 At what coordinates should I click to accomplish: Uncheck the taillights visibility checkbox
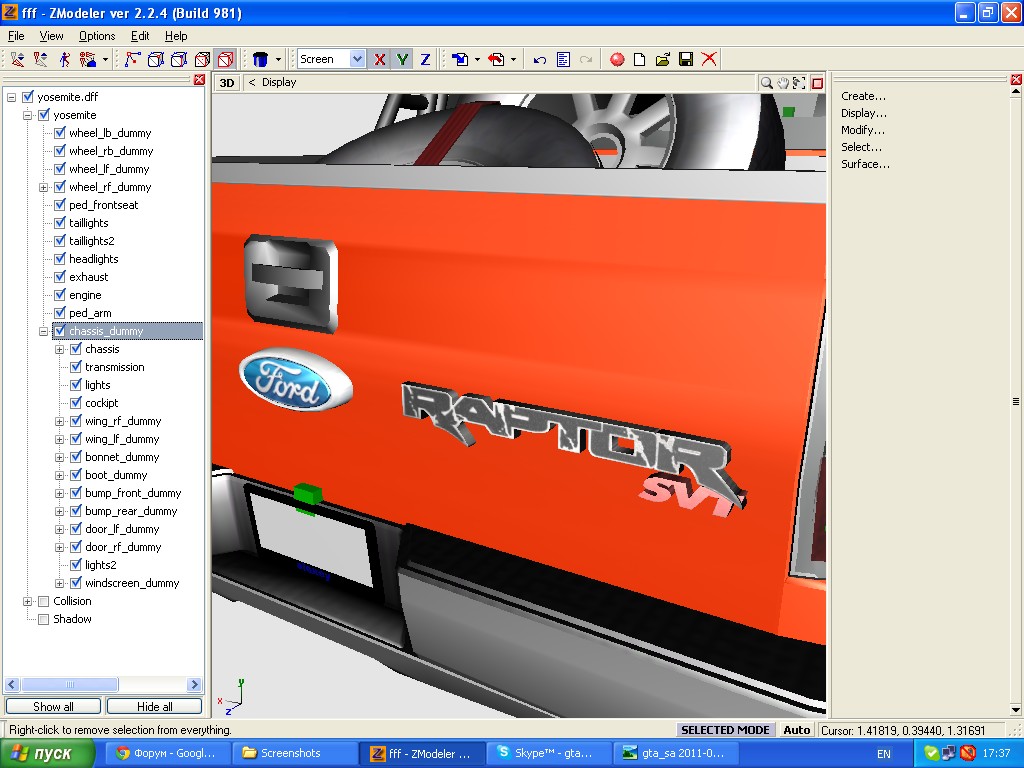[60, 223]
